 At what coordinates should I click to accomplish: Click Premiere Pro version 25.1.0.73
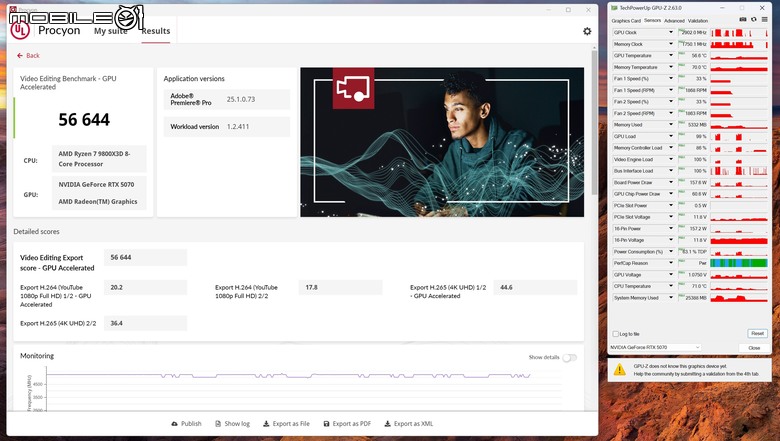[x=241, y=99]
